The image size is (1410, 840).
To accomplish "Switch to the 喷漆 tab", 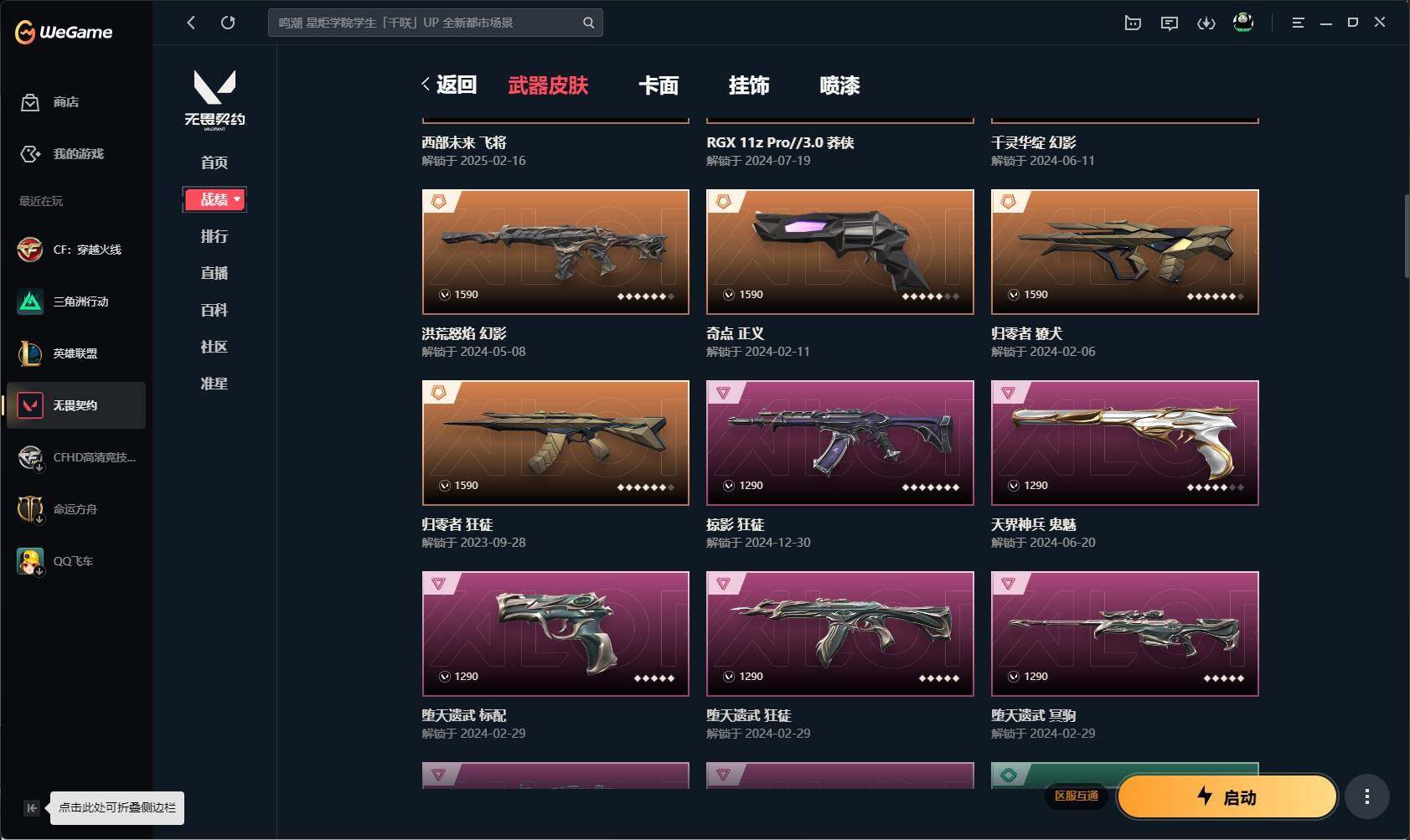I will coord(839,85).
